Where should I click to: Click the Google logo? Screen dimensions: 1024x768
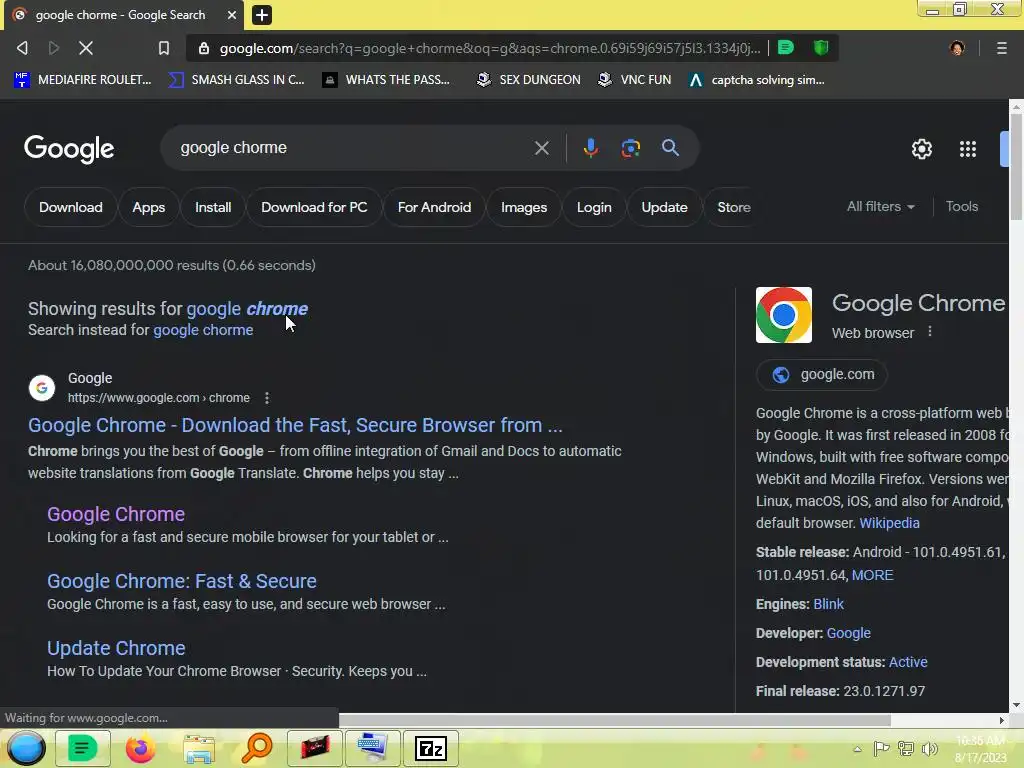tap(69, 149)
